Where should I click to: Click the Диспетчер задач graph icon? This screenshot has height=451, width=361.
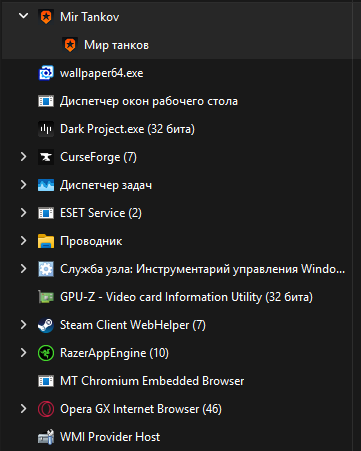(x=46, y=185)
